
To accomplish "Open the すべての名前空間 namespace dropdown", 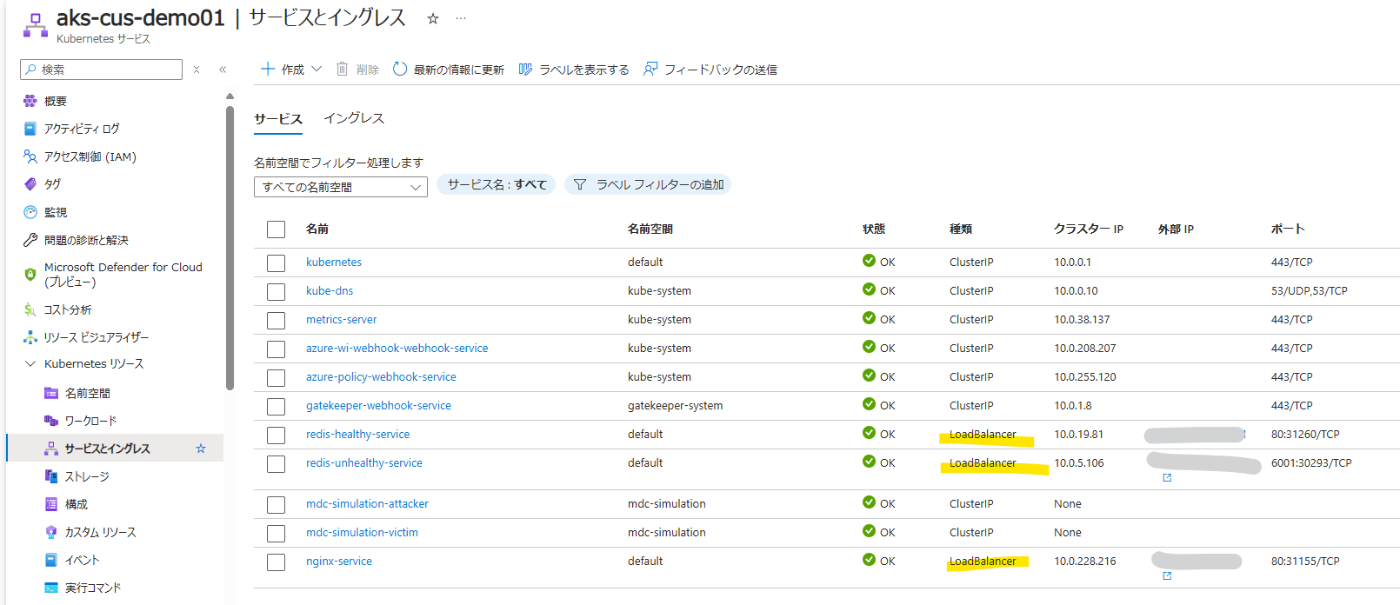I will (x=341, y=186).
